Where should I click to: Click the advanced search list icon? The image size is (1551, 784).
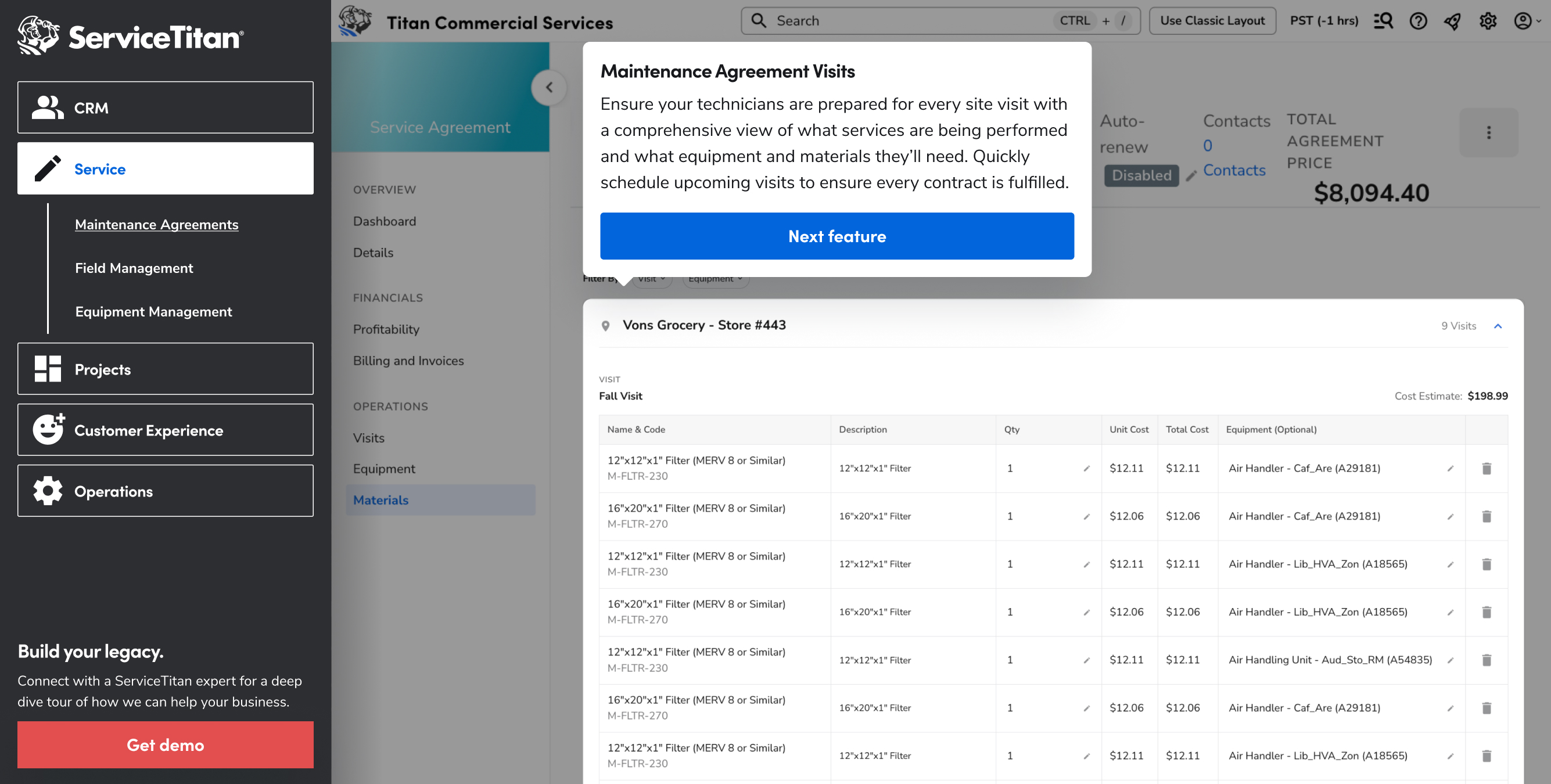click(x=1383, y=21)
